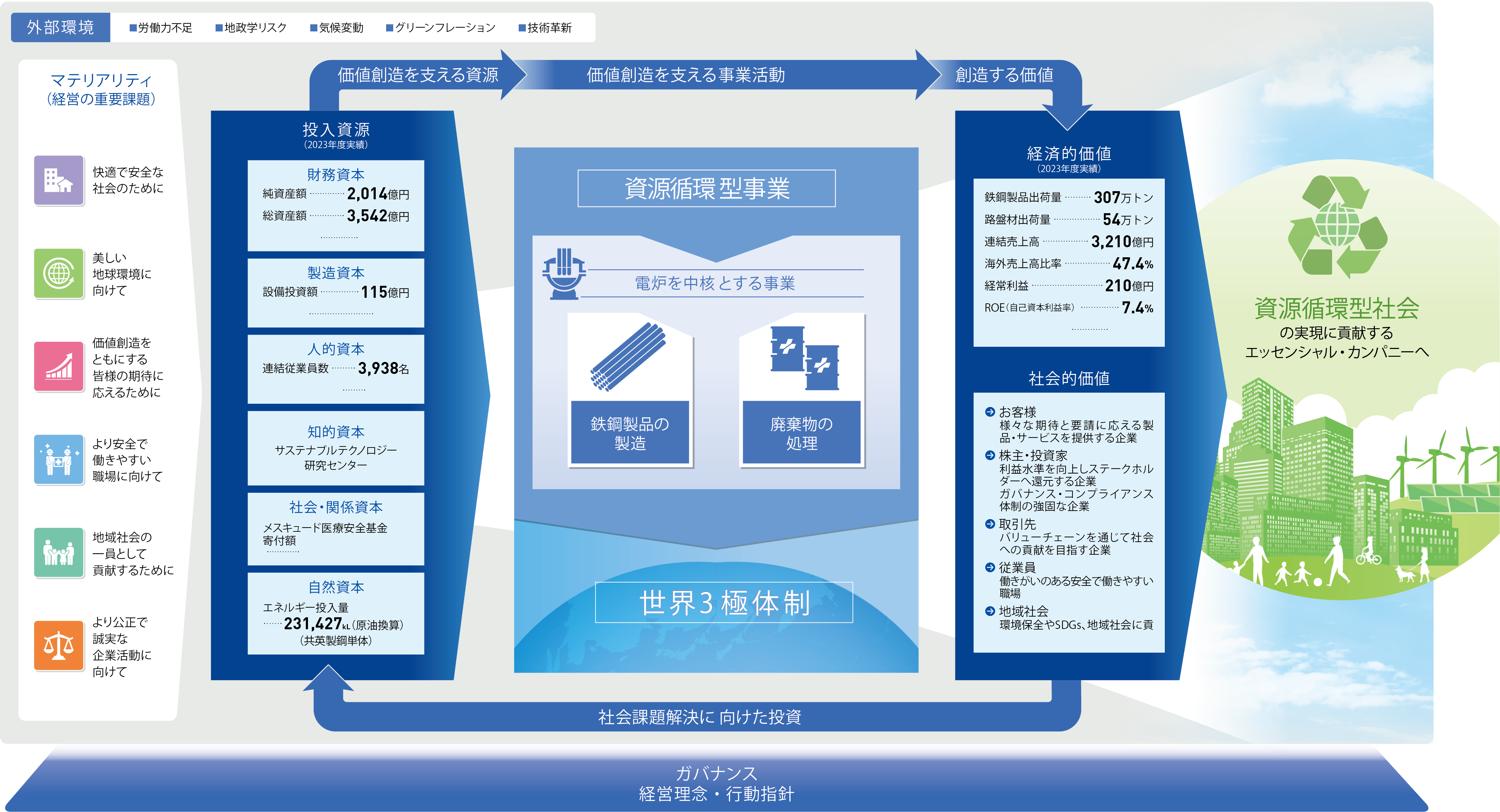Click the 海外売上高比率 47.4% row

tap(1069, 264)
